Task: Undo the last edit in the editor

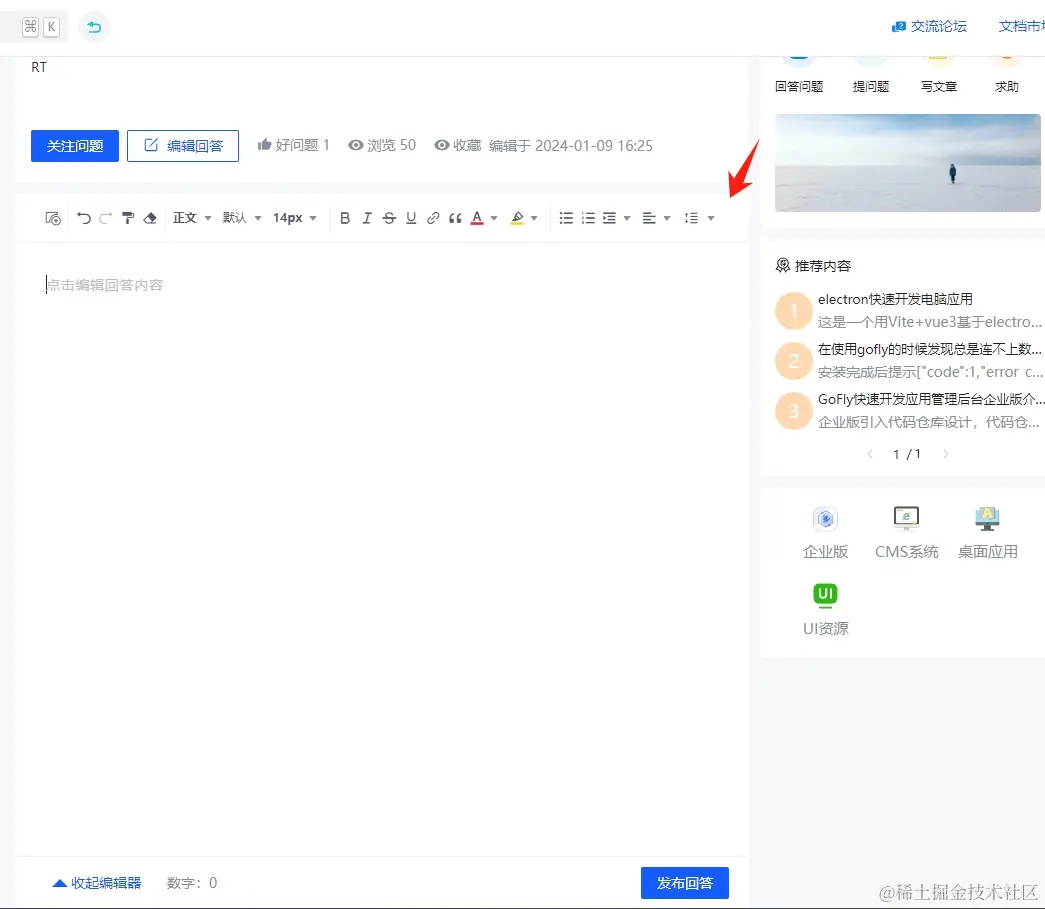Action: [x=83, y=218]
